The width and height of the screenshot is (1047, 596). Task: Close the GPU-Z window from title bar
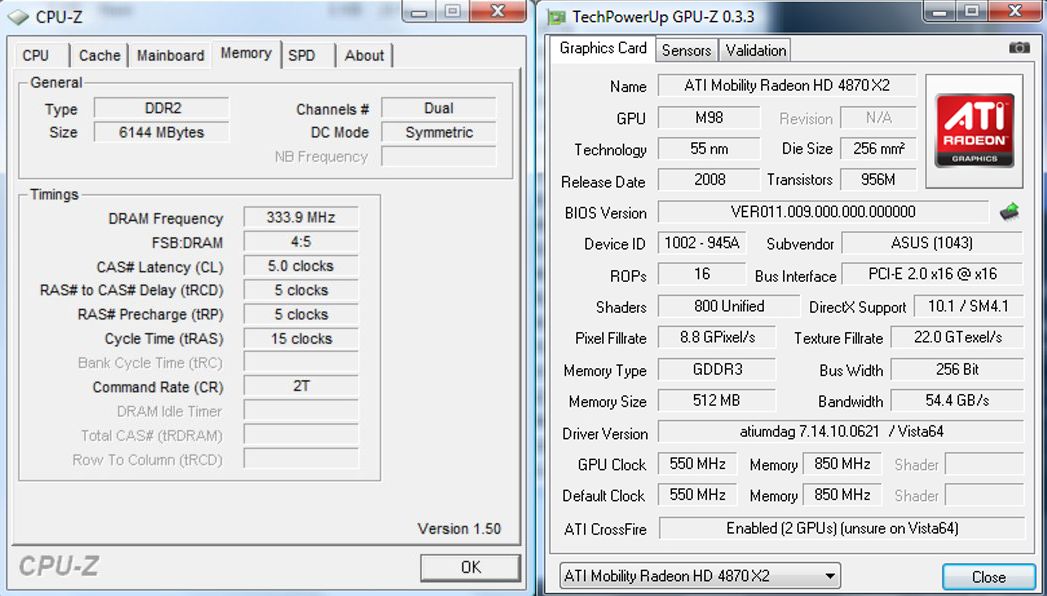[x=1016, y=11]
